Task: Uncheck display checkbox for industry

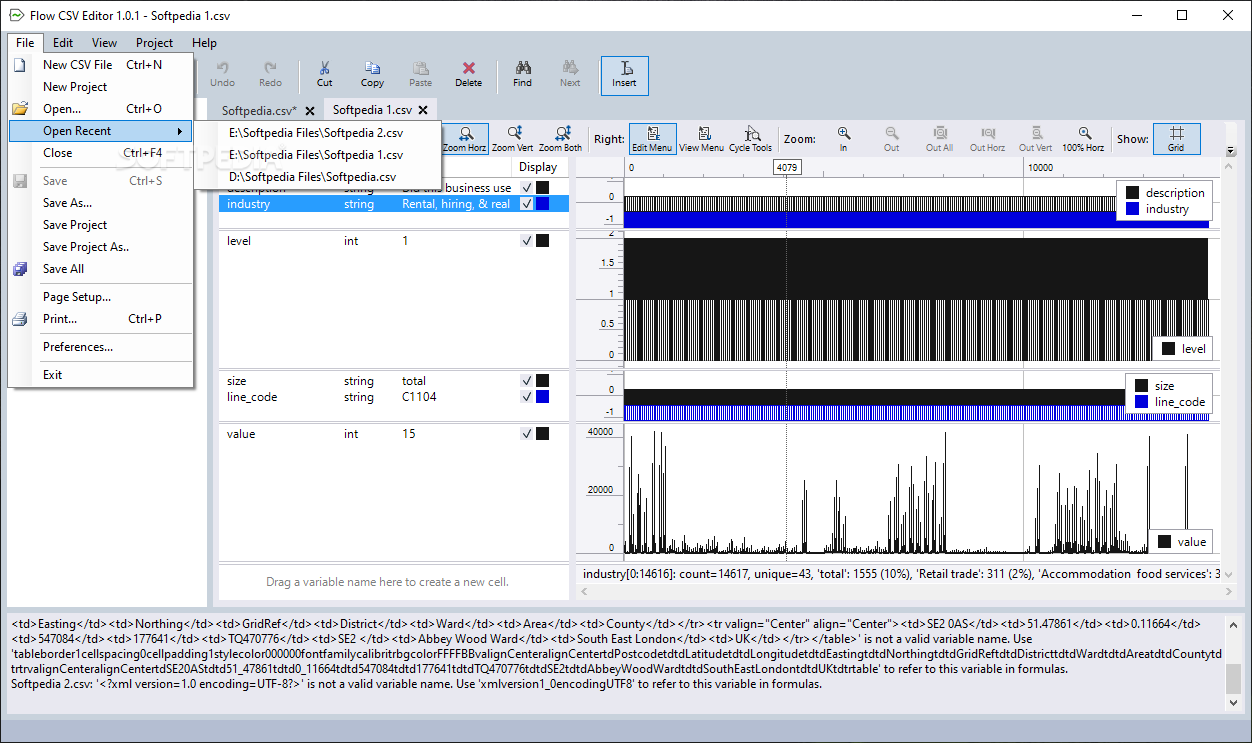Action: [x=527, y=204]
